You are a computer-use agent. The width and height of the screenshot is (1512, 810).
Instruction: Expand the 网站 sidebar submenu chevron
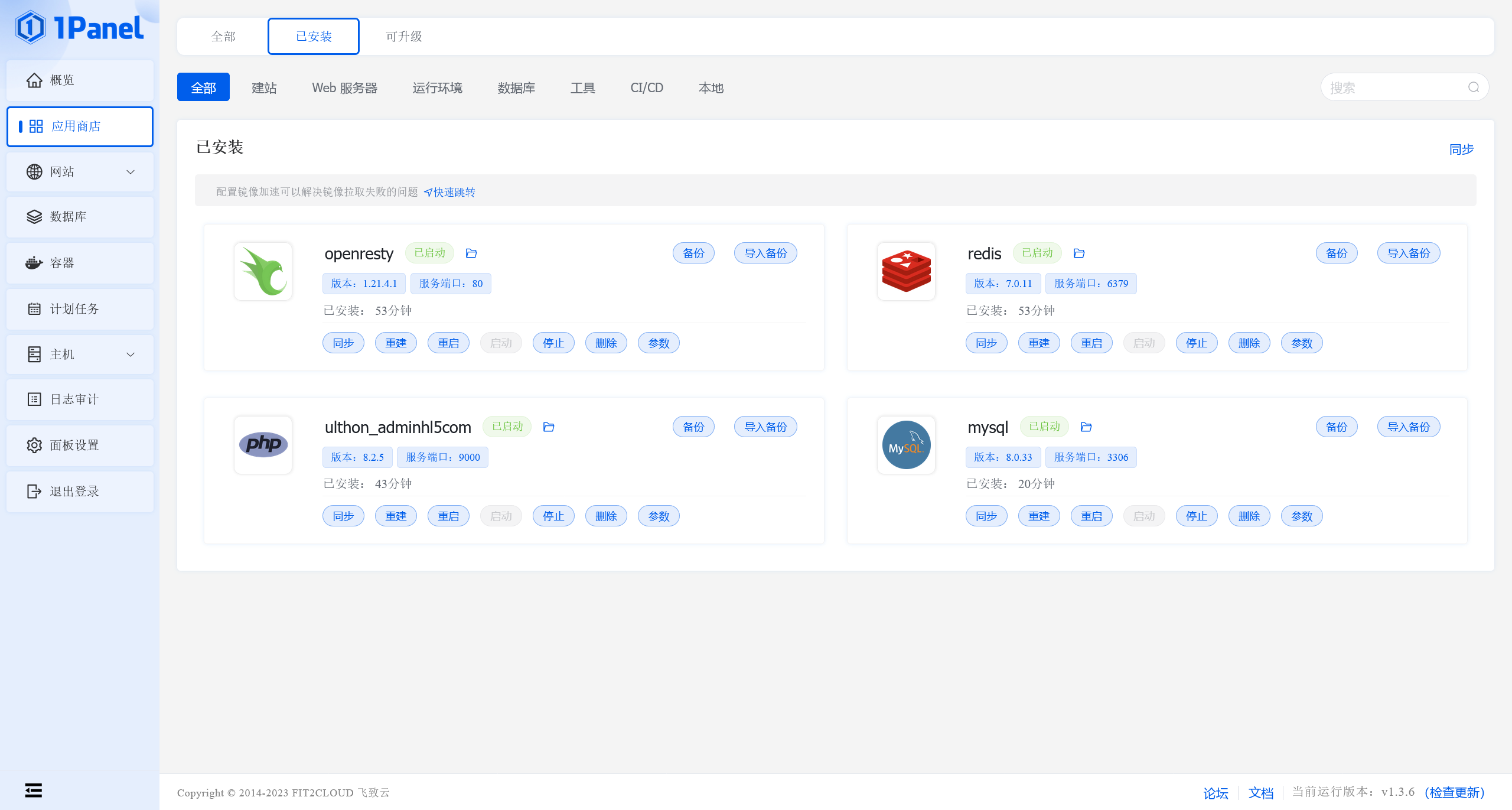131,172
